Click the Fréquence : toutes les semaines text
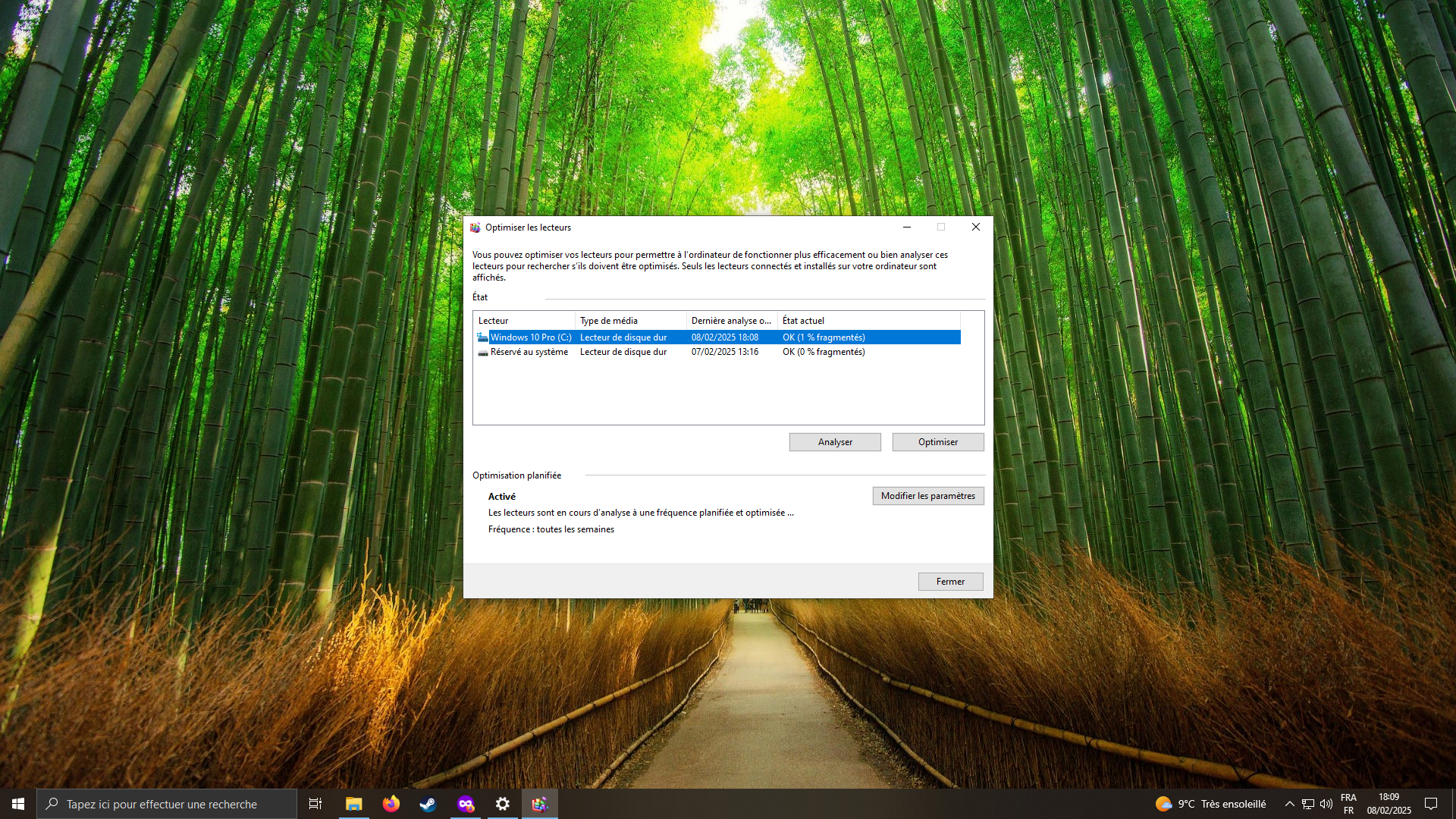 551,529
